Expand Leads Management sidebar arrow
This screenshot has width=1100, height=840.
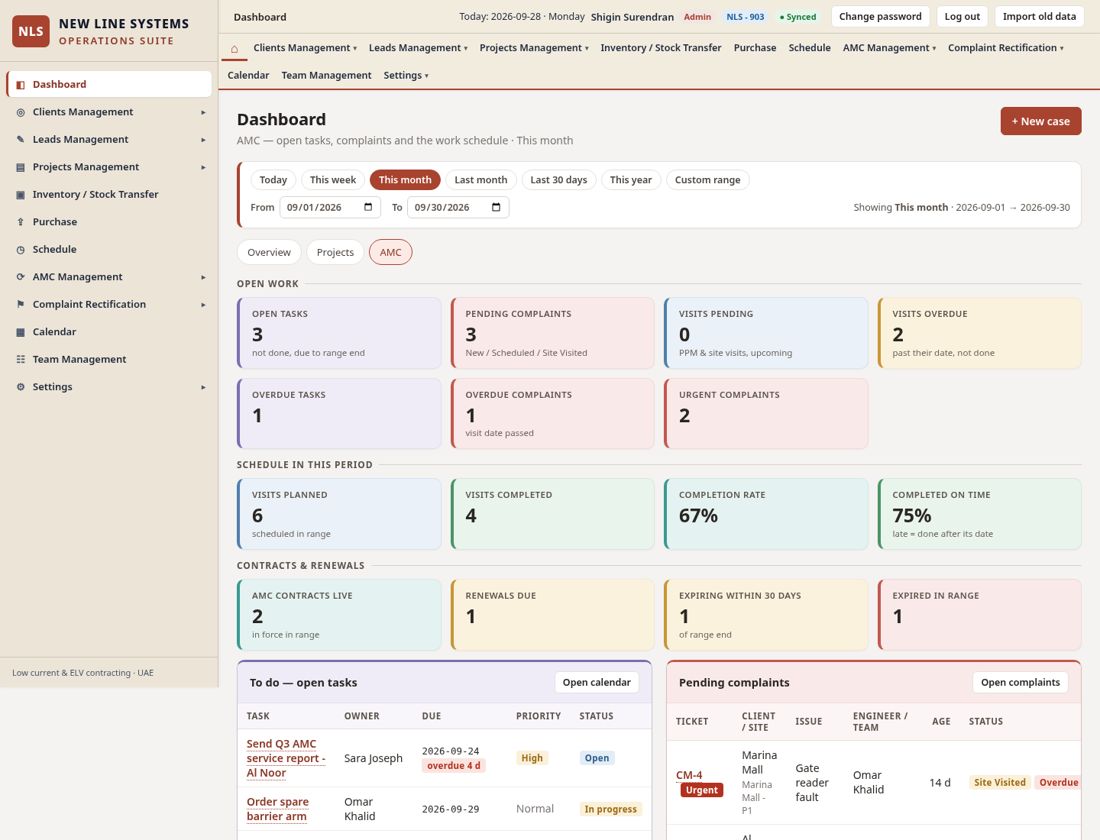[203, 140]
